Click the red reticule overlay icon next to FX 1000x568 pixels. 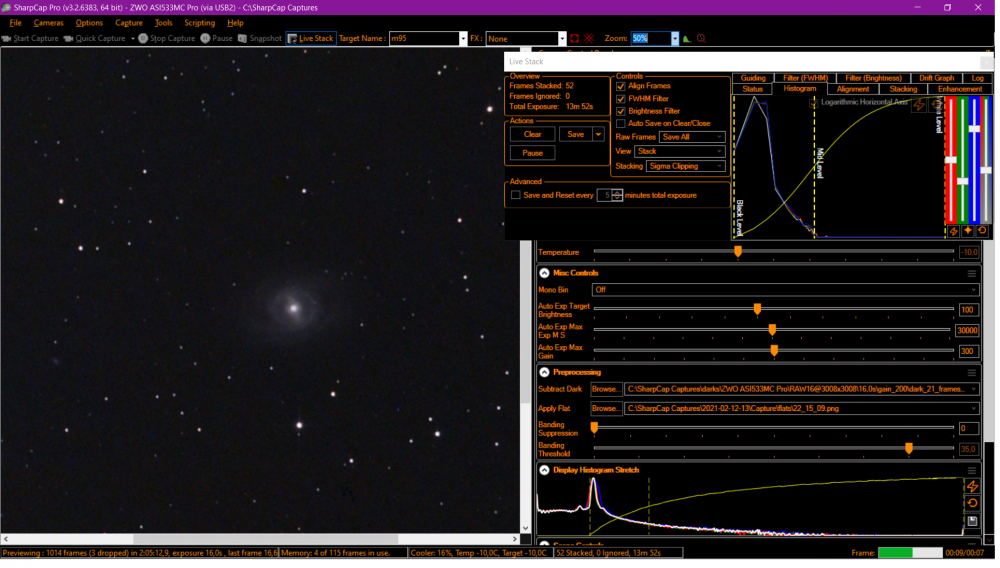(589, 38)
